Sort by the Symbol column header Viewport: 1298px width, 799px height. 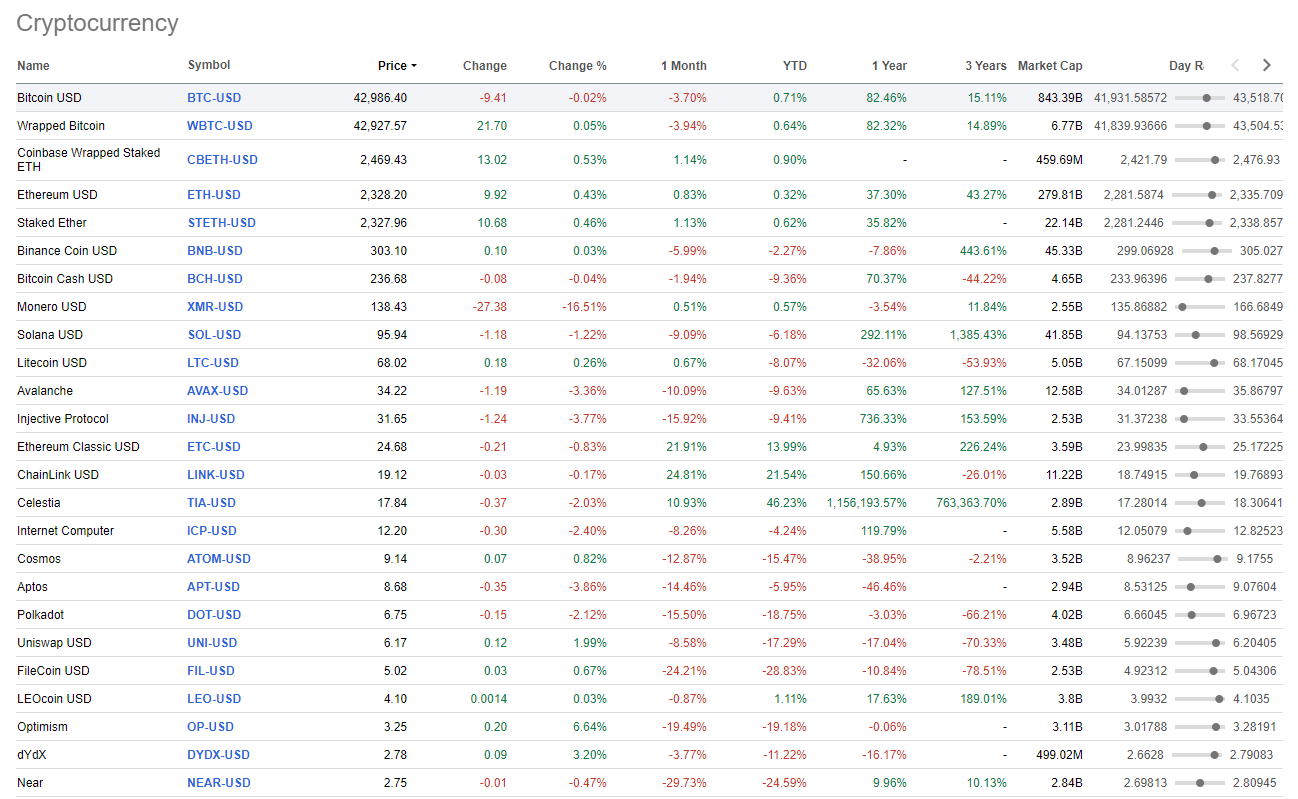pos(209,65)
